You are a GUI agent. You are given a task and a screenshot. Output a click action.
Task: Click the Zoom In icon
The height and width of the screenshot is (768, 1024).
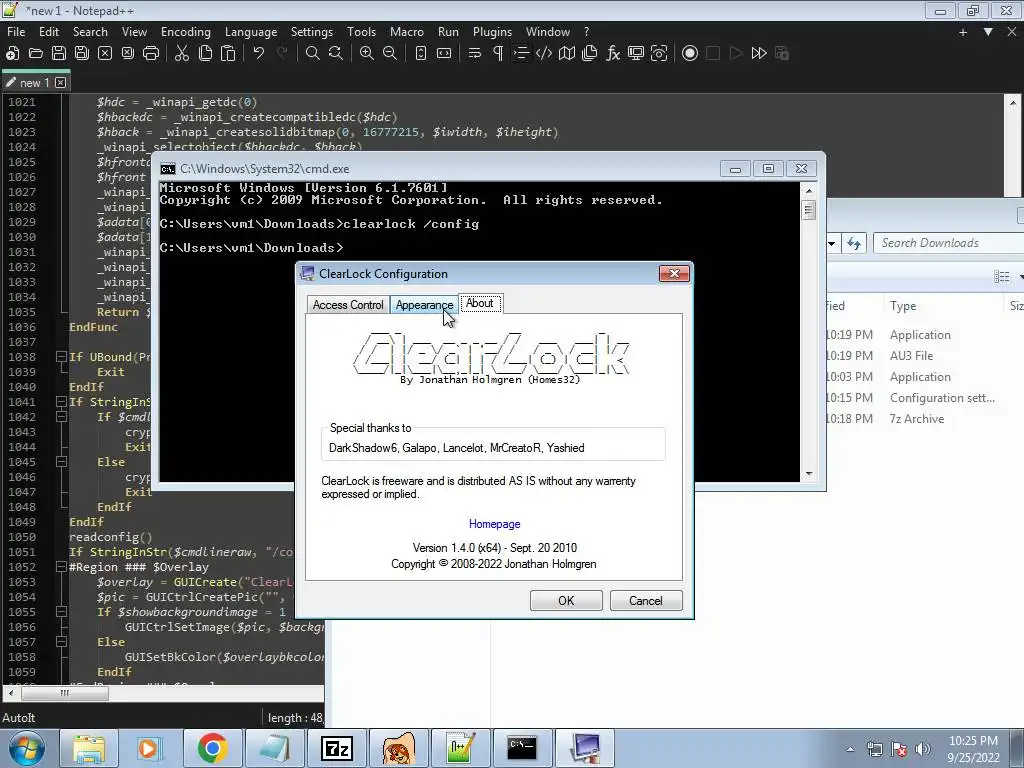(367, 54)
